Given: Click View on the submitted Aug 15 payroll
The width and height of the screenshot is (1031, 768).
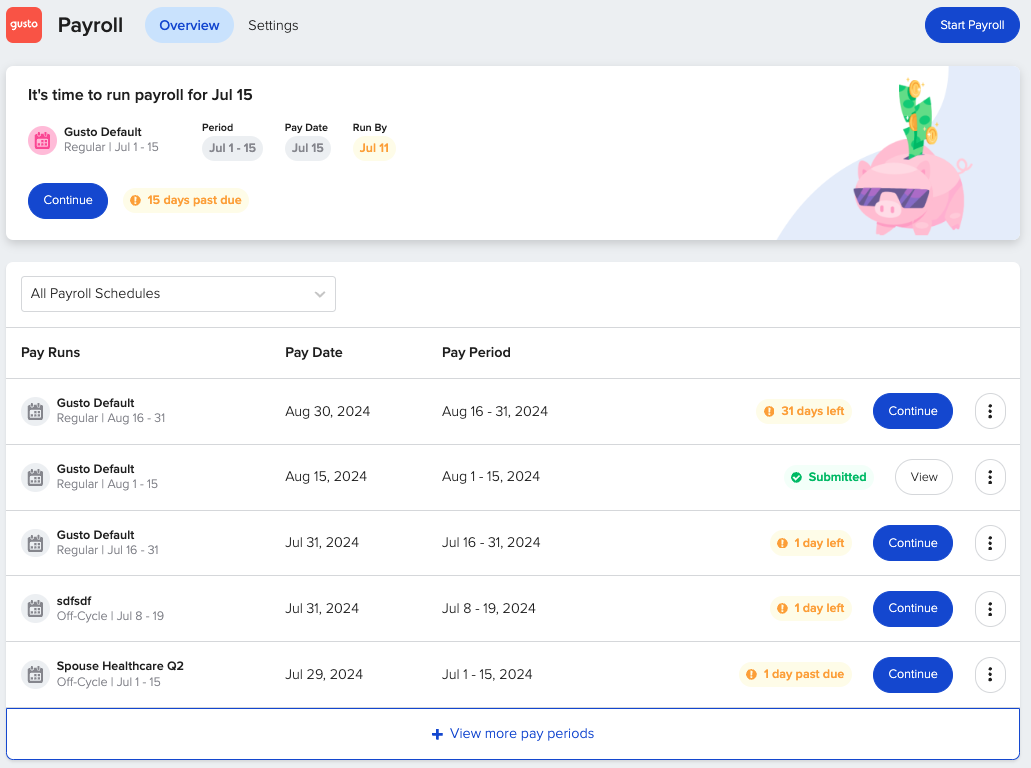Looking at the screenshot, I should tap(923, 477).
